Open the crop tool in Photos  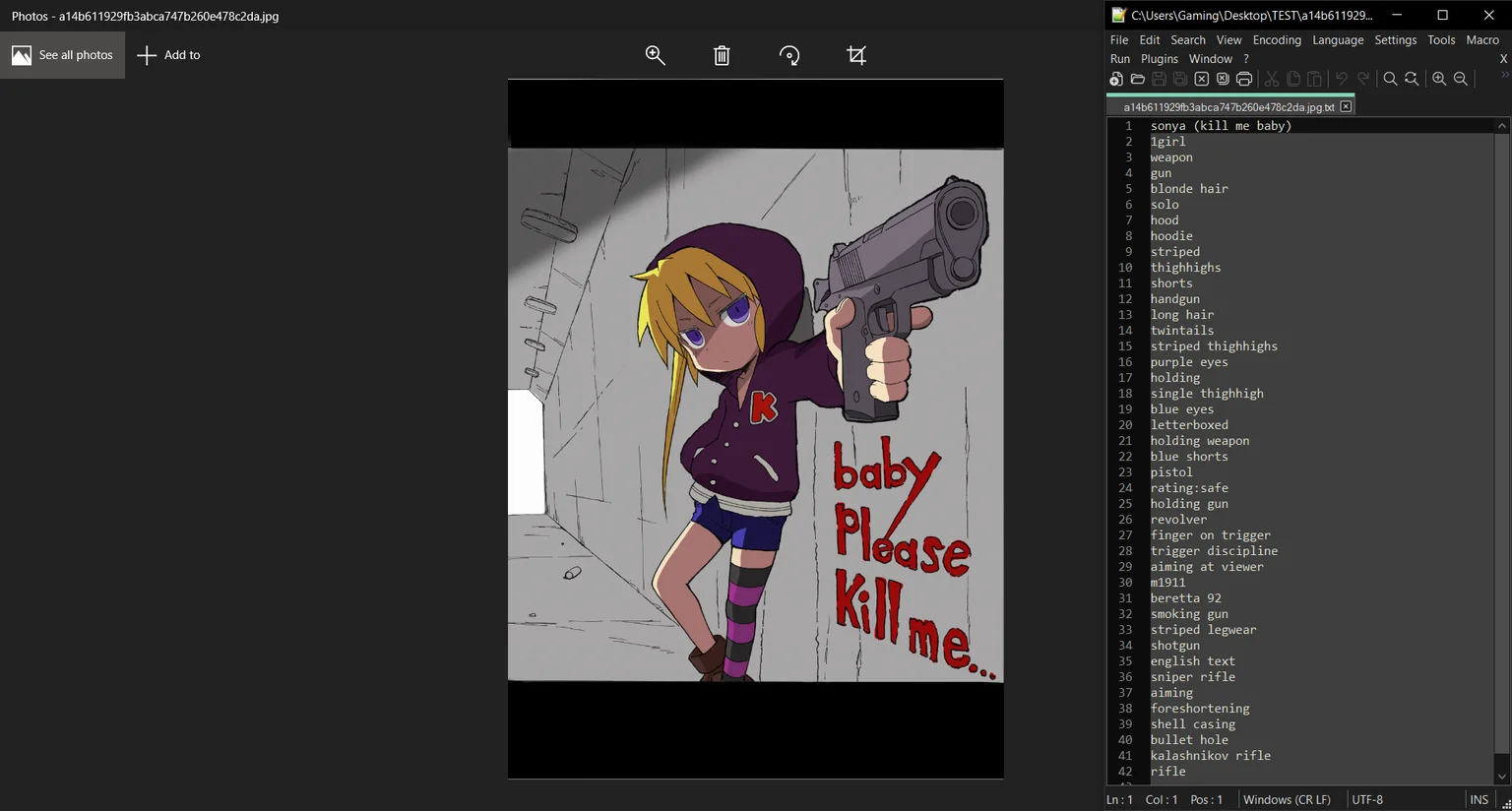click(856, 55)
